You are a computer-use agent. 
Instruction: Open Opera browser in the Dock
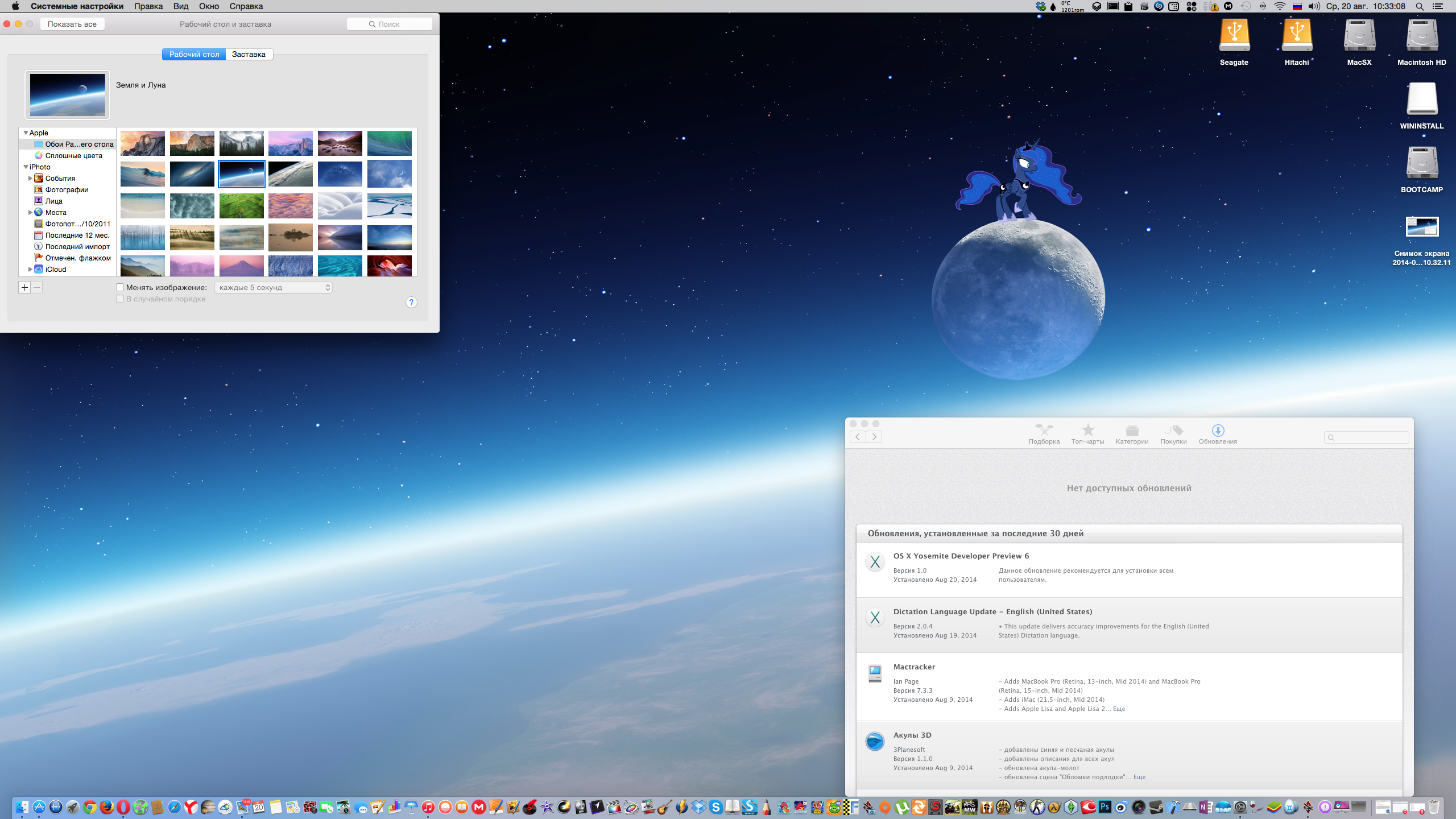pyautogui.click(x=123, y=807)
